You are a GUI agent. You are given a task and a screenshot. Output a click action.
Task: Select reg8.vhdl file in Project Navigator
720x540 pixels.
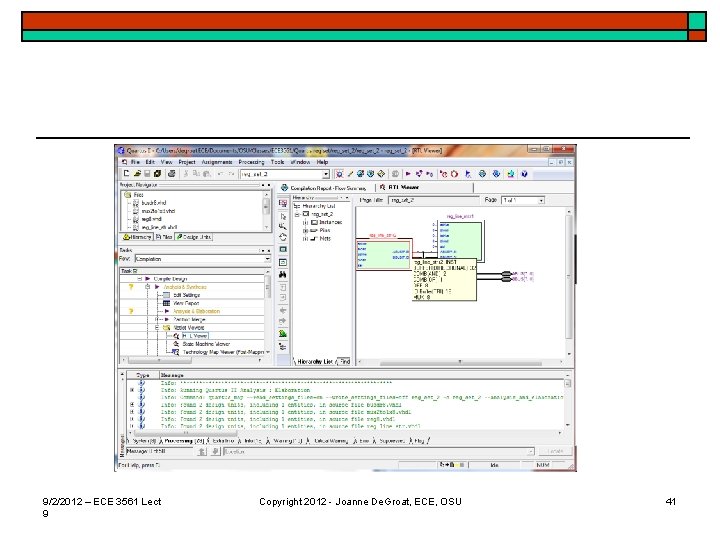click(151, 219)
